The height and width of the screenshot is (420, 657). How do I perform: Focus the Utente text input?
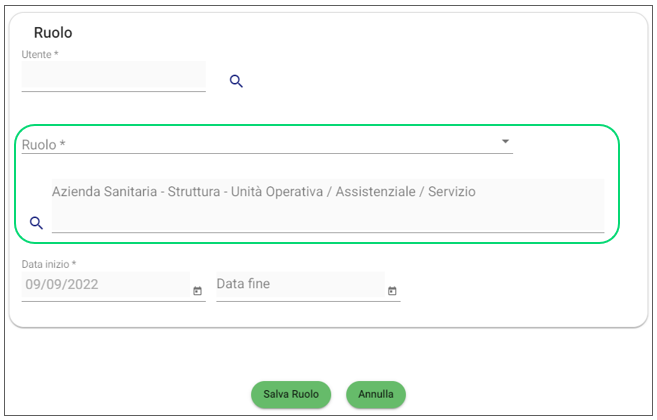113,76
